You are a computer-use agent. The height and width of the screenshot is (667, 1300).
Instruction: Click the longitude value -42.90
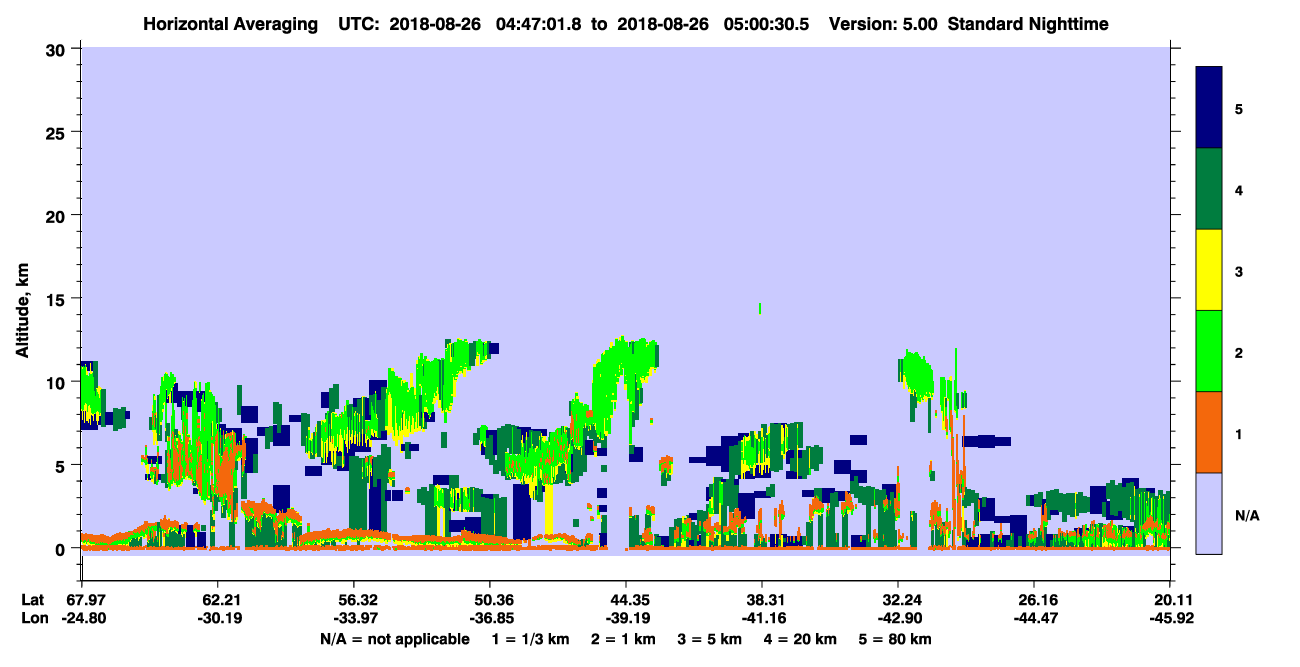tap(898, 619)
